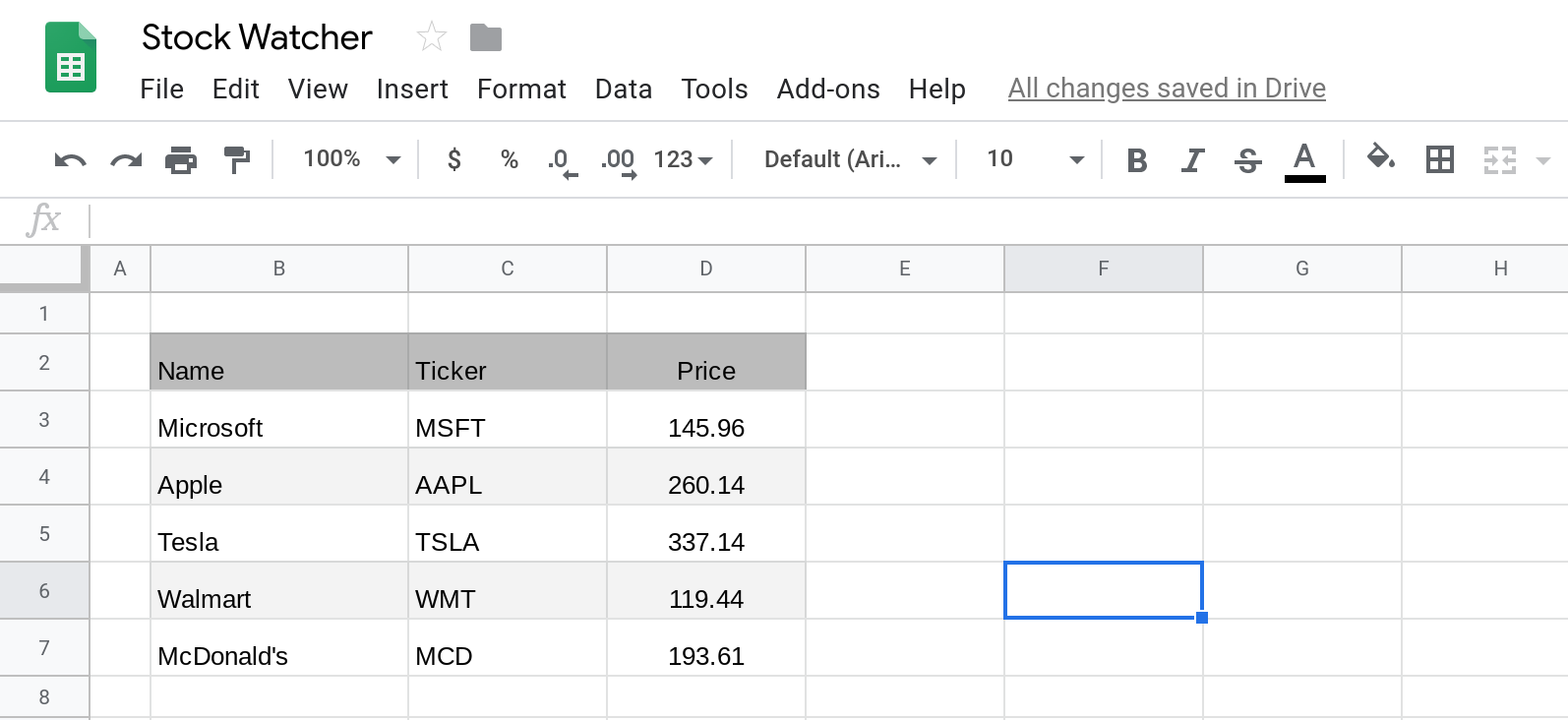Decrease decimal places
This screenshot has width=1568, height=720.
pos(562,161)
